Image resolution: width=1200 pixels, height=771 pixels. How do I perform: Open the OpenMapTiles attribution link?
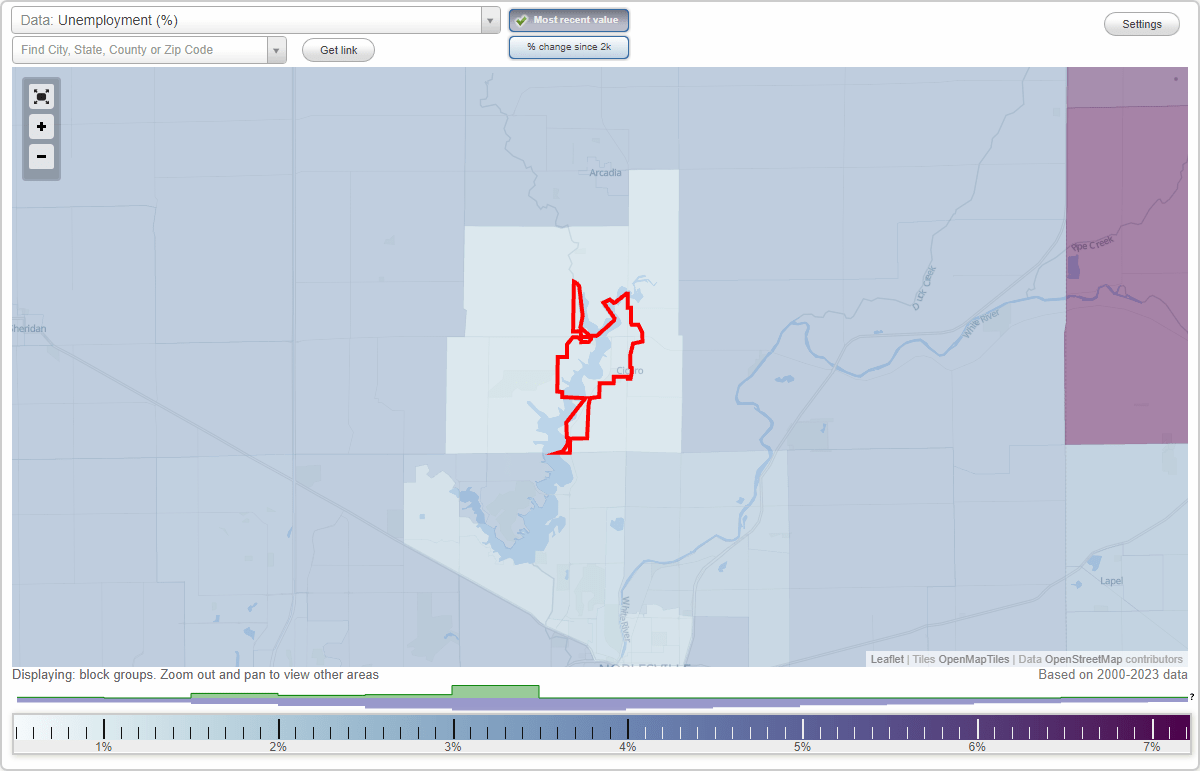click(x=973, y=659)
